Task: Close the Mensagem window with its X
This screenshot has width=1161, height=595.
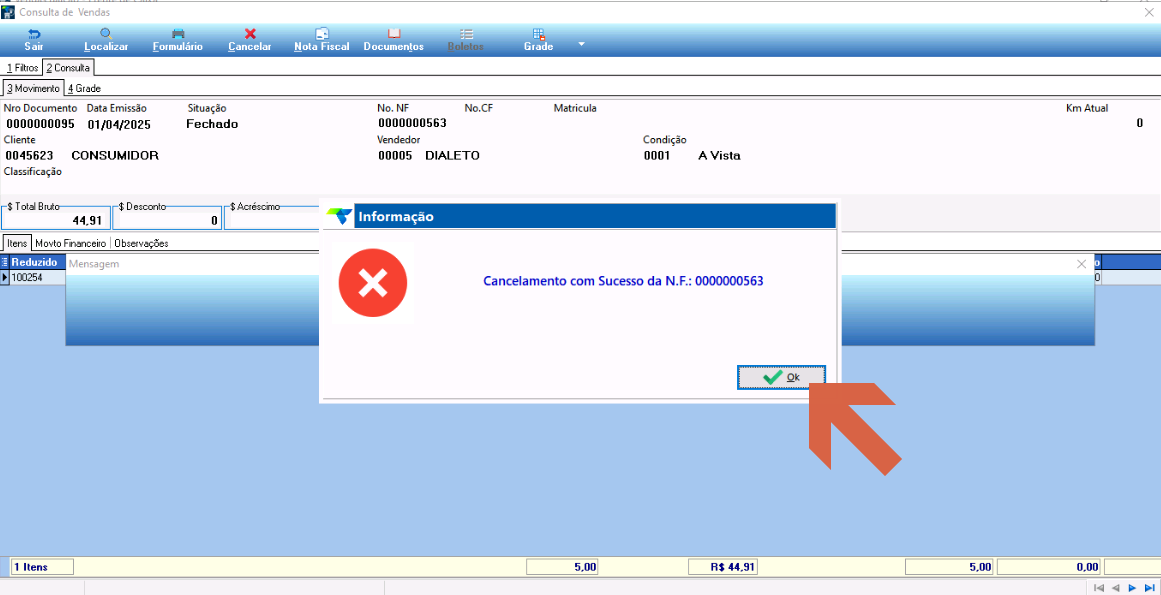Action: pyautogui.click(x=1082, y=263)
